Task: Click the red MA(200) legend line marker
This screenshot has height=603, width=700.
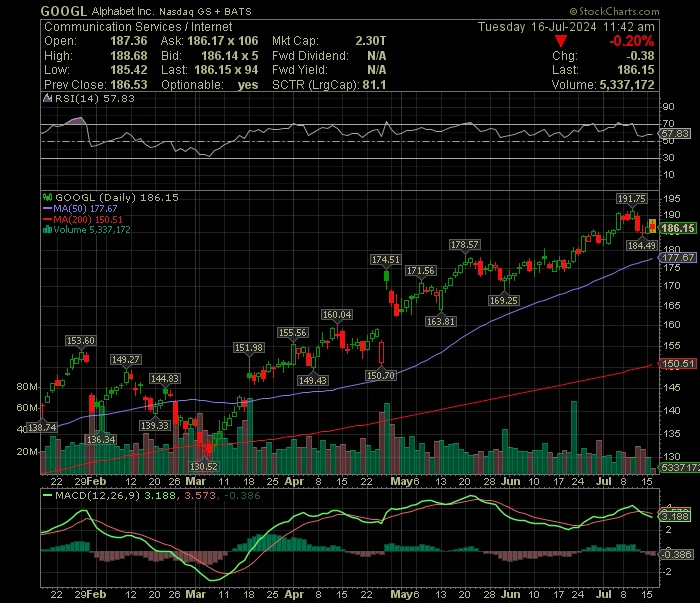Action: coord(47,219)
